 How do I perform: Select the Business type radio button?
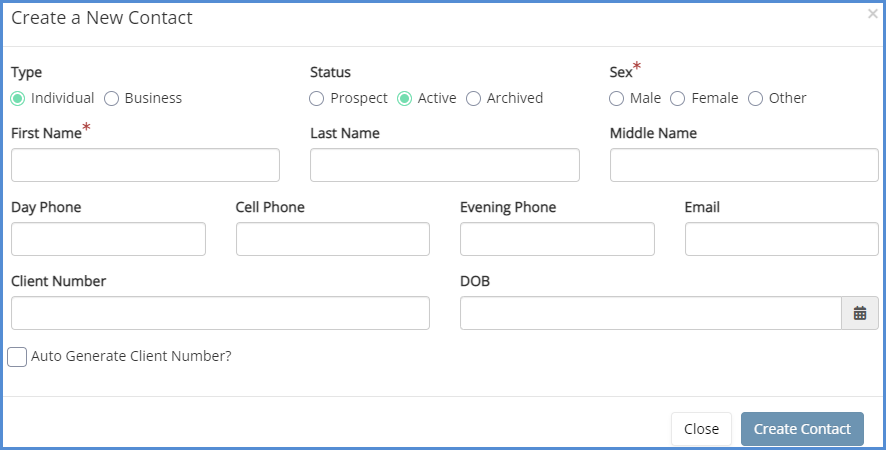click(112, 98)
